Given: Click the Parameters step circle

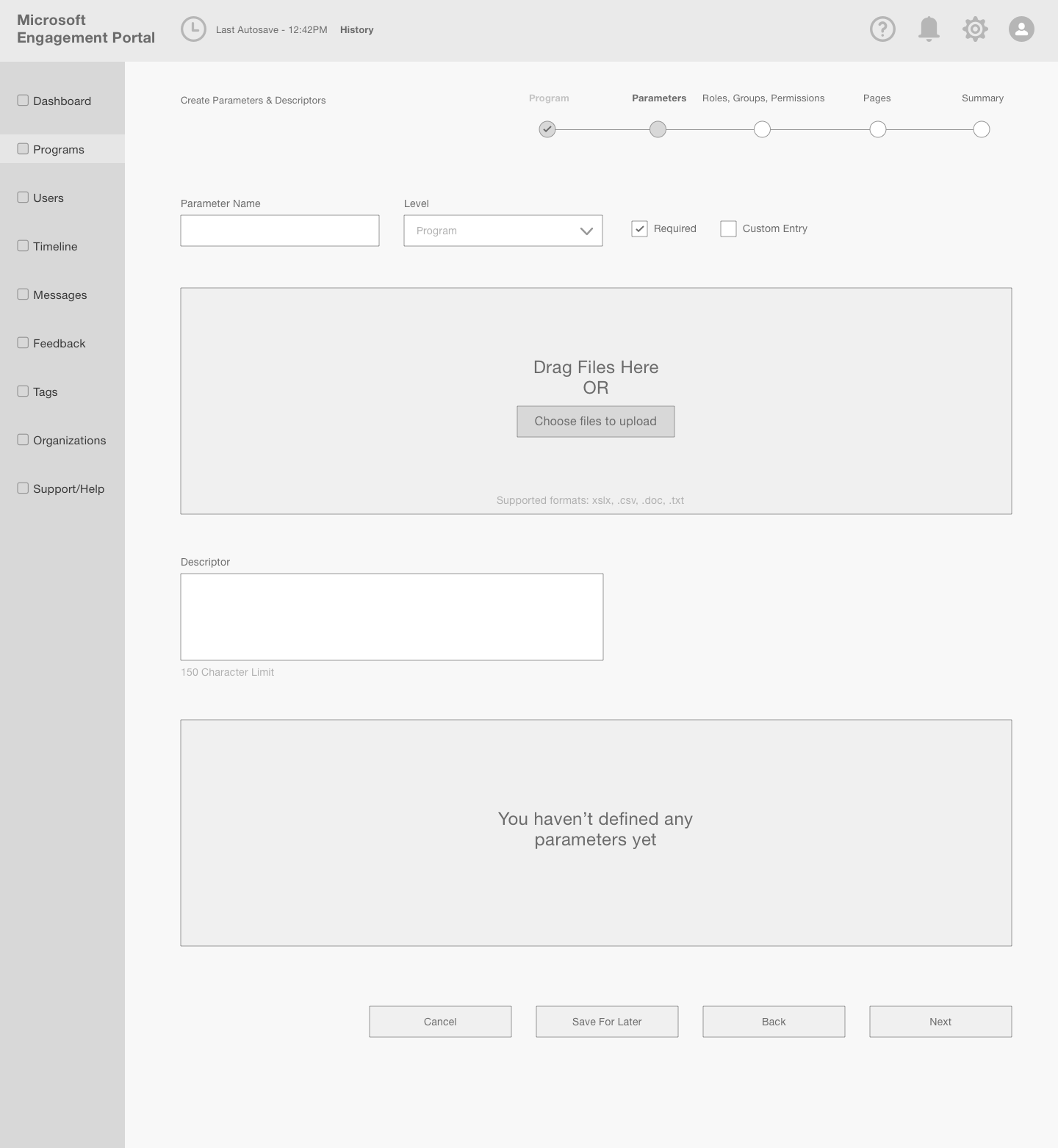Looking at the screenshot, I should click(658, 129).
